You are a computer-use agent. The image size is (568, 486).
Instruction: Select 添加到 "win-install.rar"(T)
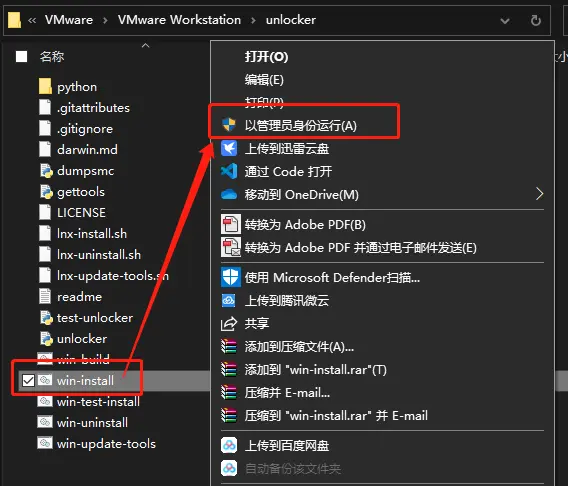(316, 370)
